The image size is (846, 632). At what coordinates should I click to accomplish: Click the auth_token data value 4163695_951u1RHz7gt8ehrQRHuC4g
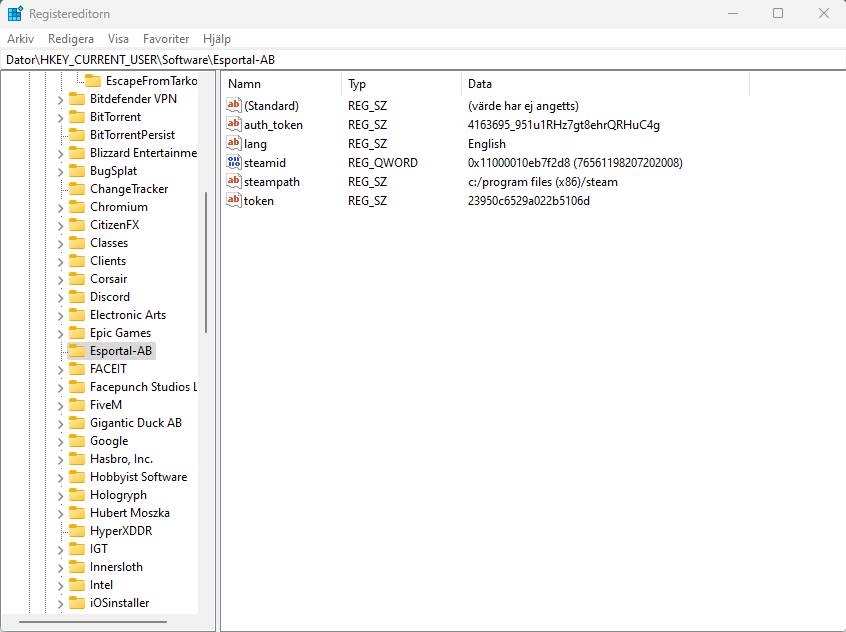(563, 125)
